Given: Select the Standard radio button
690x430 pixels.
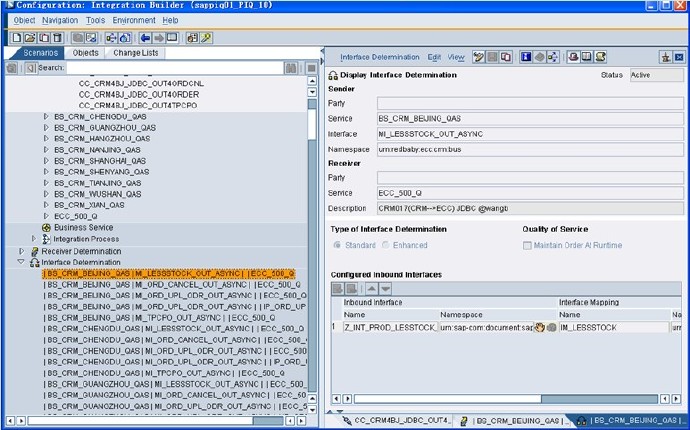Looking at the screenshot, I should 338,245.
